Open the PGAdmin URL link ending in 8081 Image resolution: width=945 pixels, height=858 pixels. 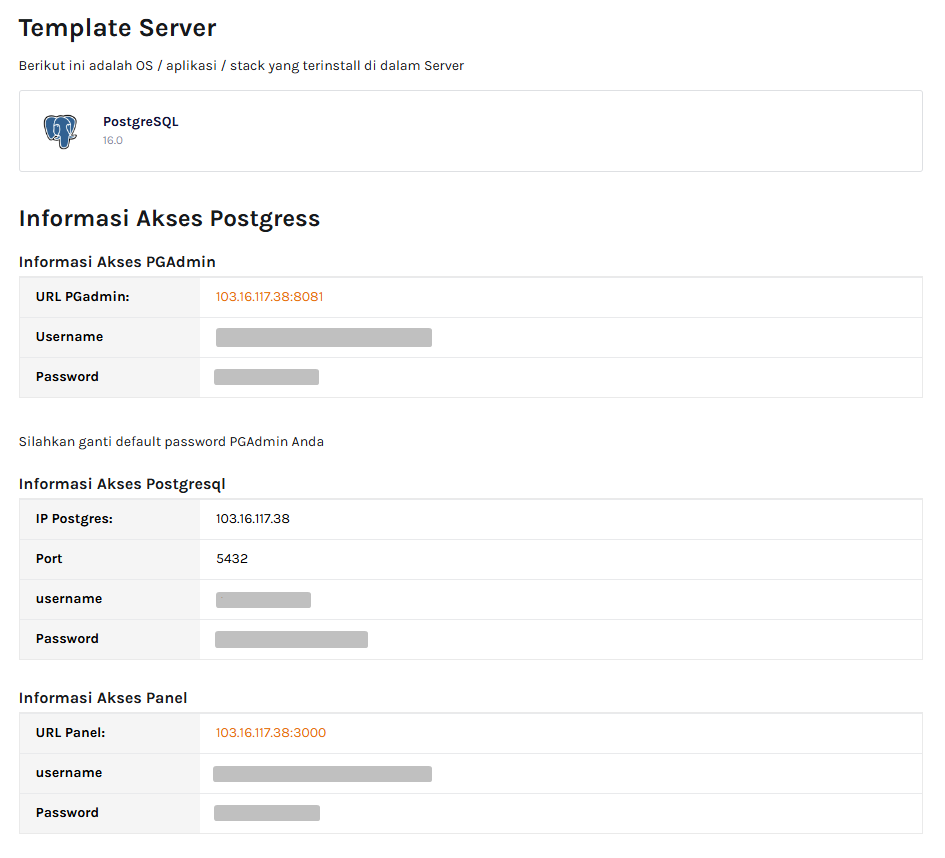[269, 297]
